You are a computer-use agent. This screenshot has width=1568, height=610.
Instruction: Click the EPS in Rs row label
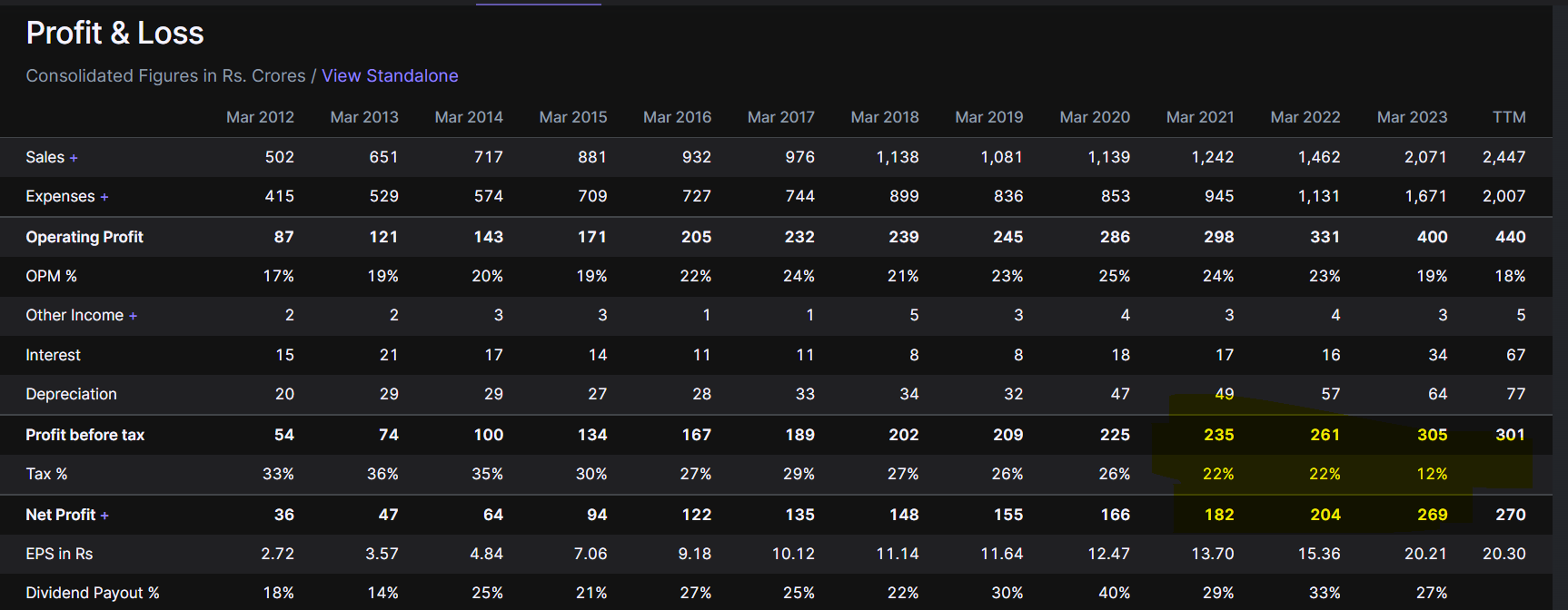[x=59, y=554]
